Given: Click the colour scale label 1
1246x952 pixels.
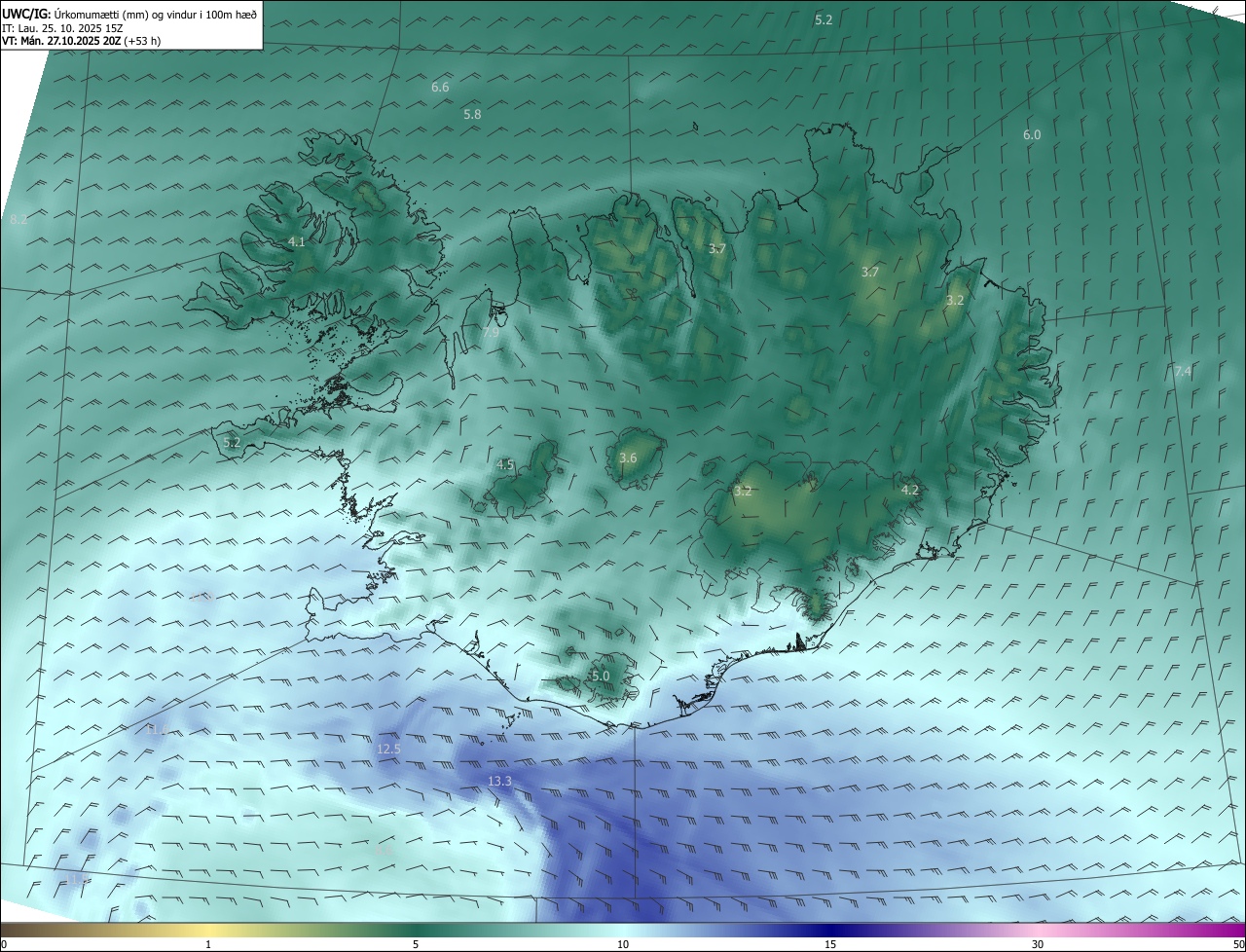Looking at the screenshot, I should pos(208,944).
